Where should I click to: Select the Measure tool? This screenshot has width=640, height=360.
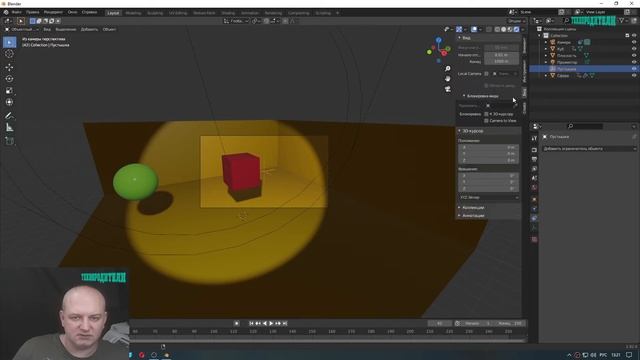tap(9, 127)
